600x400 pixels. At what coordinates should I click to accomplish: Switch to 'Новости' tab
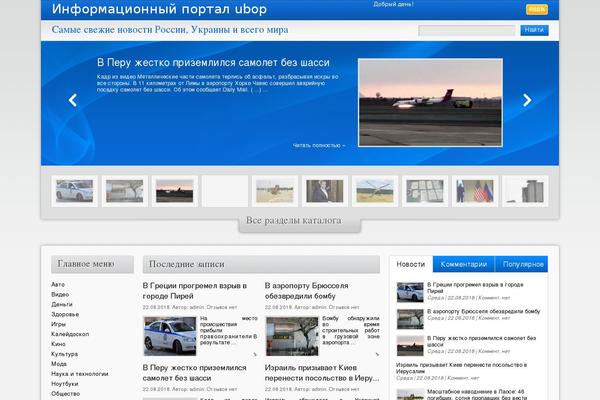point(411,264)
